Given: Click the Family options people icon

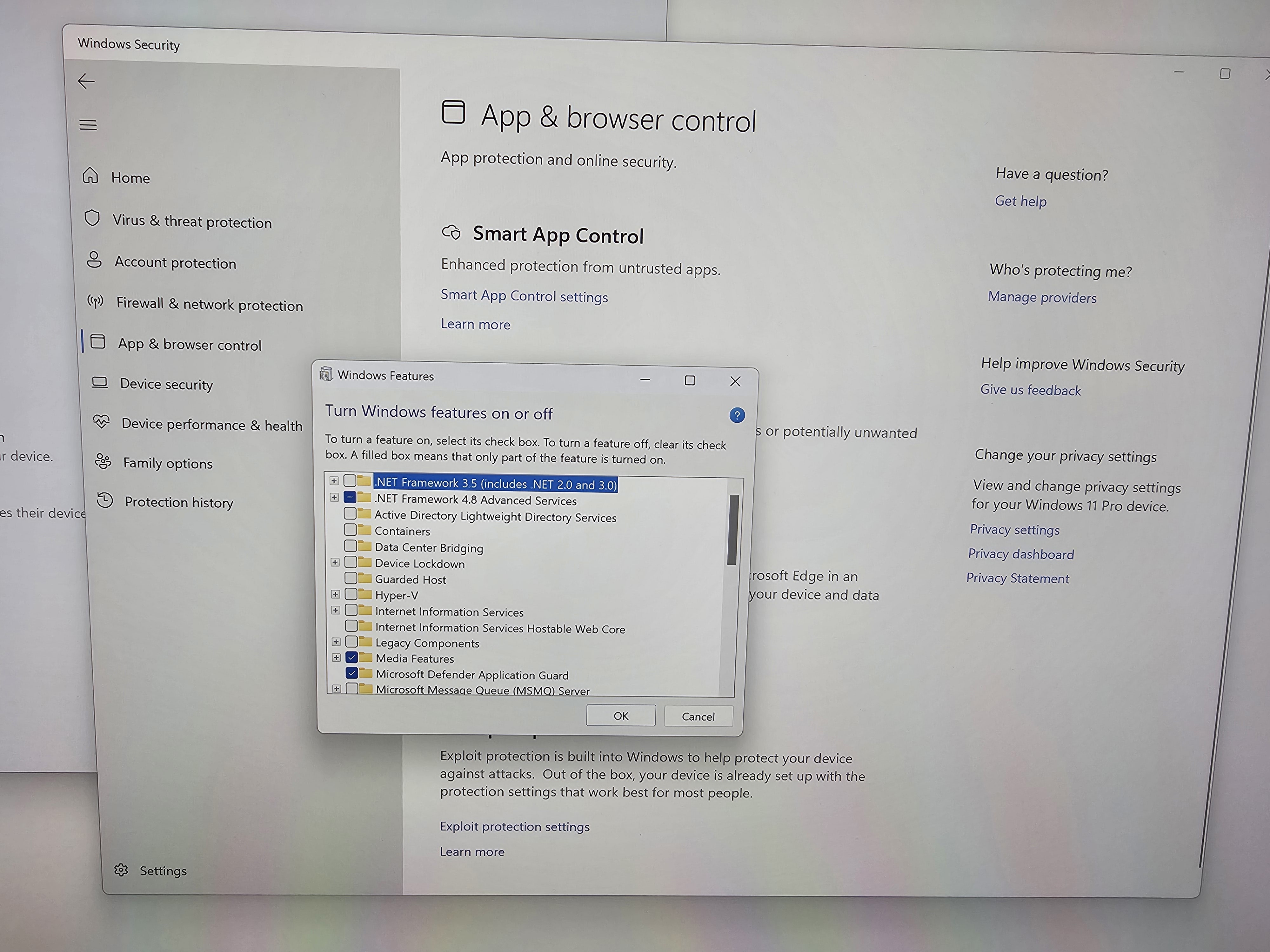Looking at the screenshot, I should click(x=103, y=461).
